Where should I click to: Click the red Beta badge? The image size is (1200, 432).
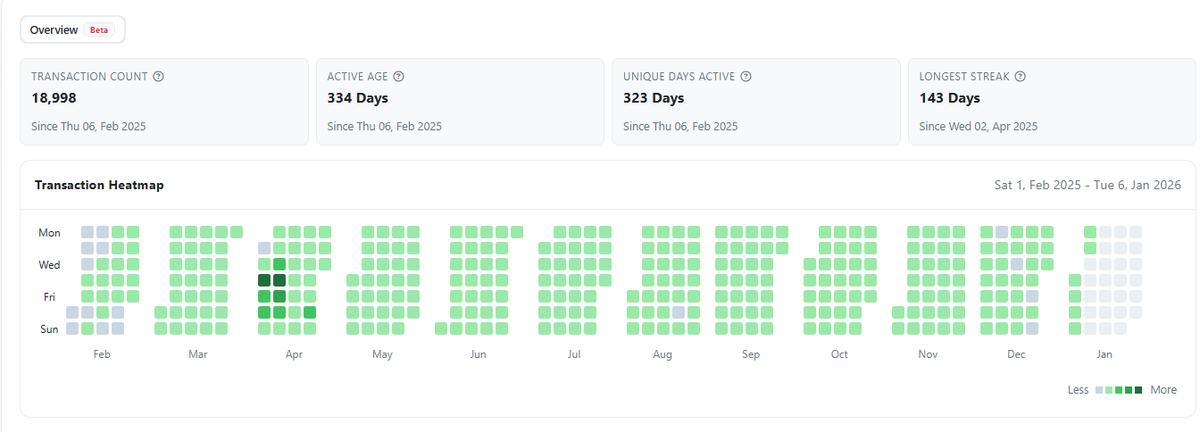pos(100,30)
